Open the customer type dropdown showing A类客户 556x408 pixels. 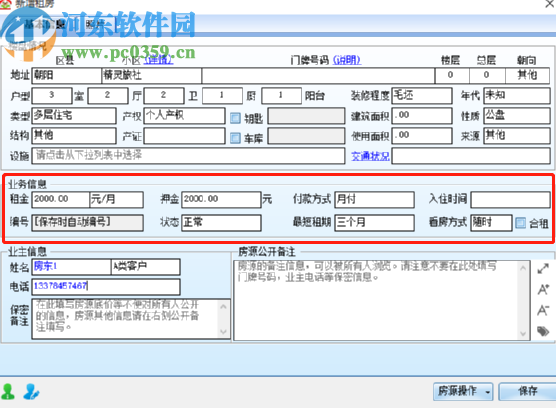(145, 267)
